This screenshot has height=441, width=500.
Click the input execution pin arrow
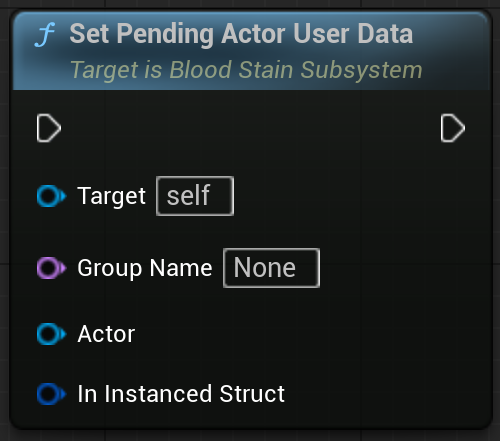pyautogui.click(x=49, y=128)
